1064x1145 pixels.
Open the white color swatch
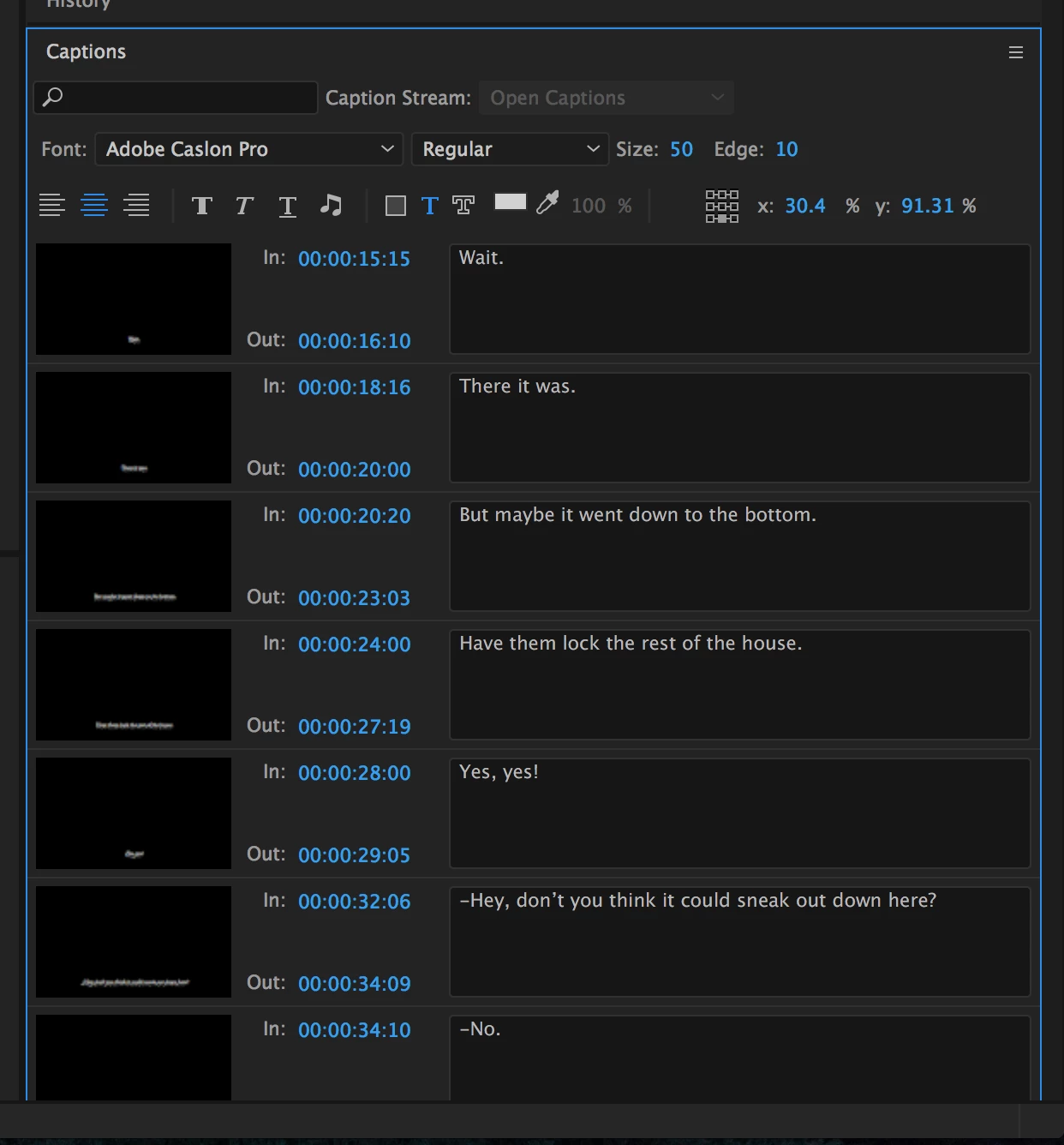pos(511,202)
